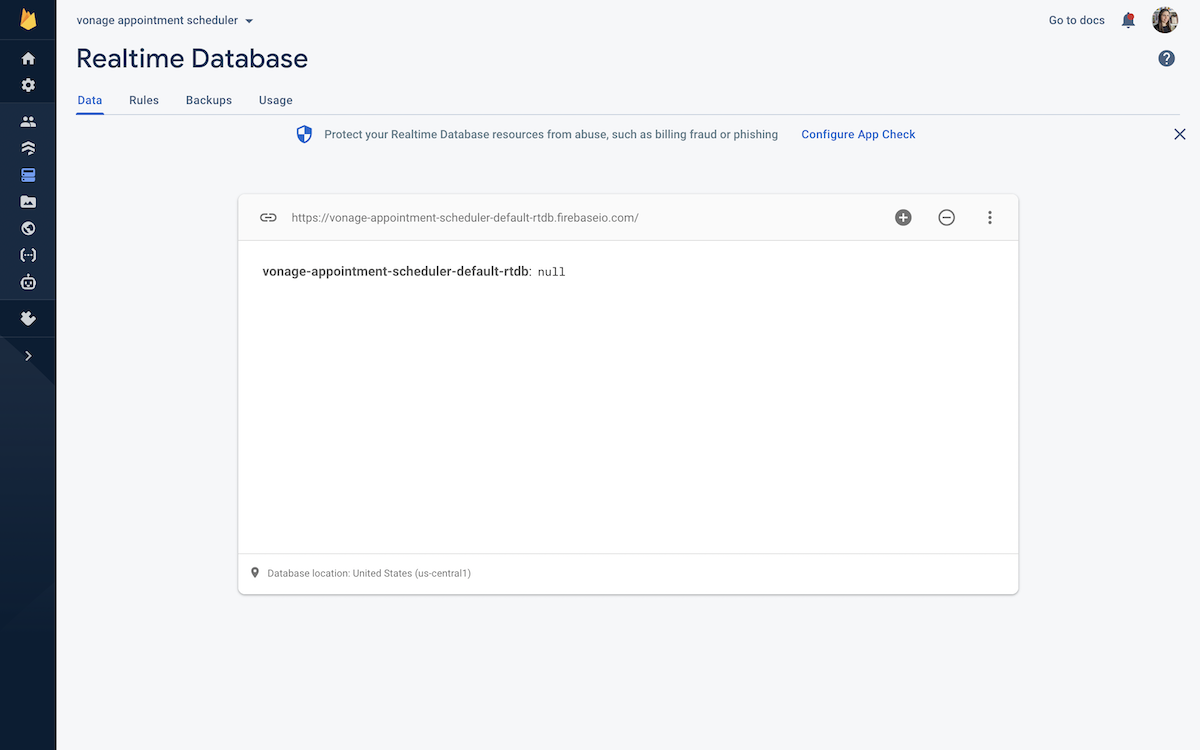Switch to the Backups tab

[x=209, y=100]
